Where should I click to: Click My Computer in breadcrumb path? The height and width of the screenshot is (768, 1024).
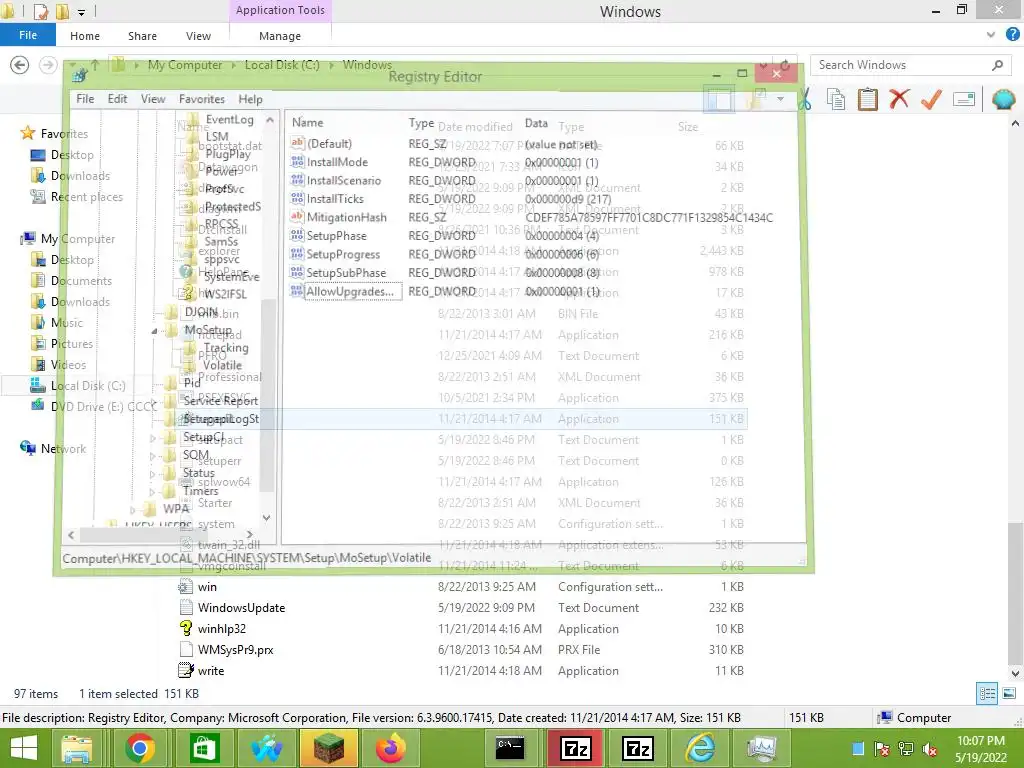[x=185, y=65]
